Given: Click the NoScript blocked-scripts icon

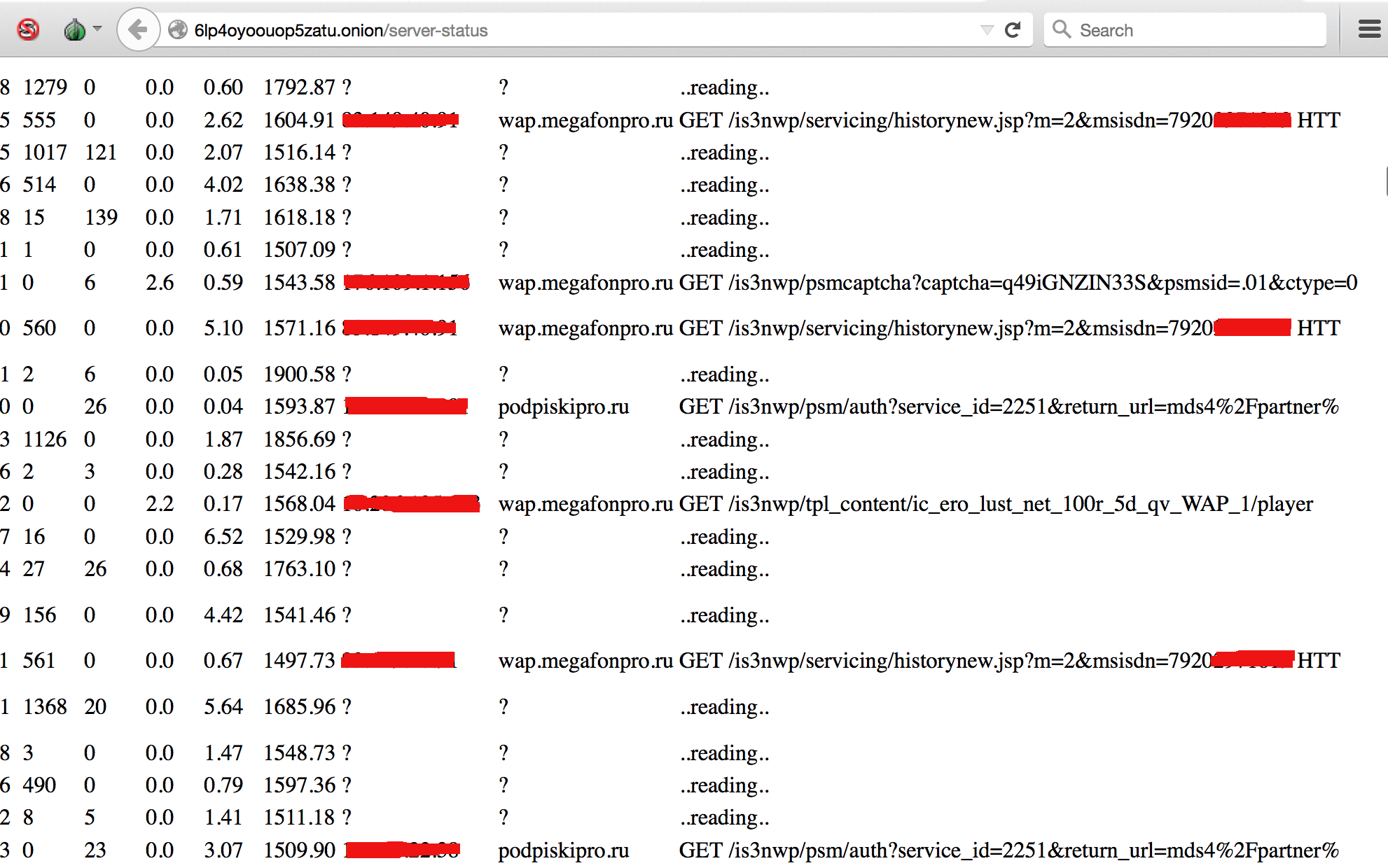Looking at the screenshot, I should (28, 30).
